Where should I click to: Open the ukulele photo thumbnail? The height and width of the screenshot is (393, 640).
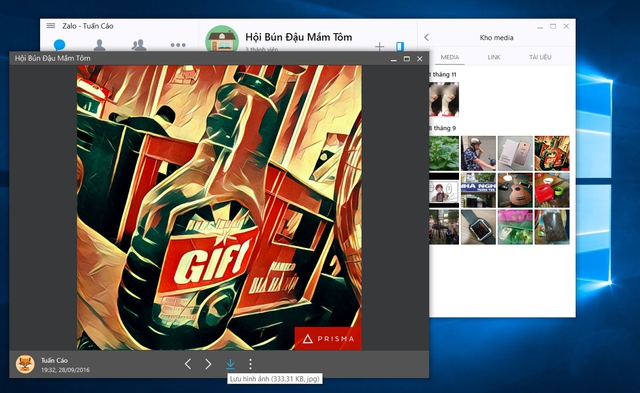[515, 190]
